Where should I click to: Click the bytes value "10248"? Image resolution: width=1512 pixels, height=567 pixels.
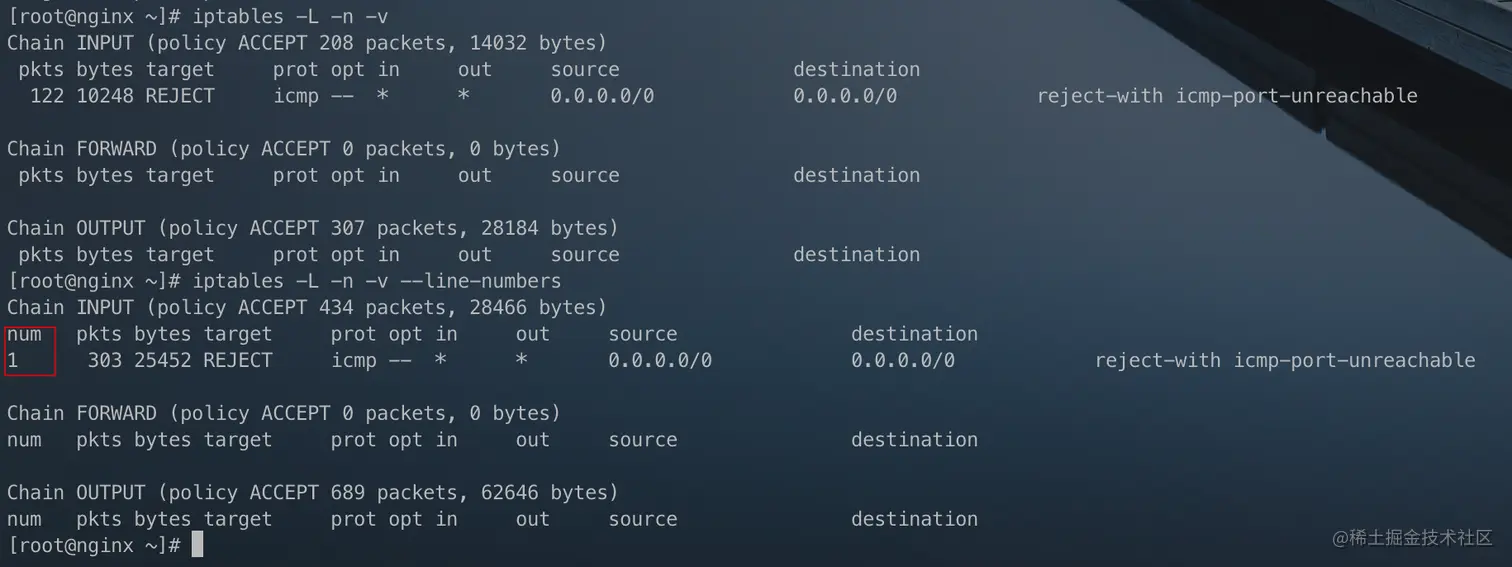click(105, 96)
